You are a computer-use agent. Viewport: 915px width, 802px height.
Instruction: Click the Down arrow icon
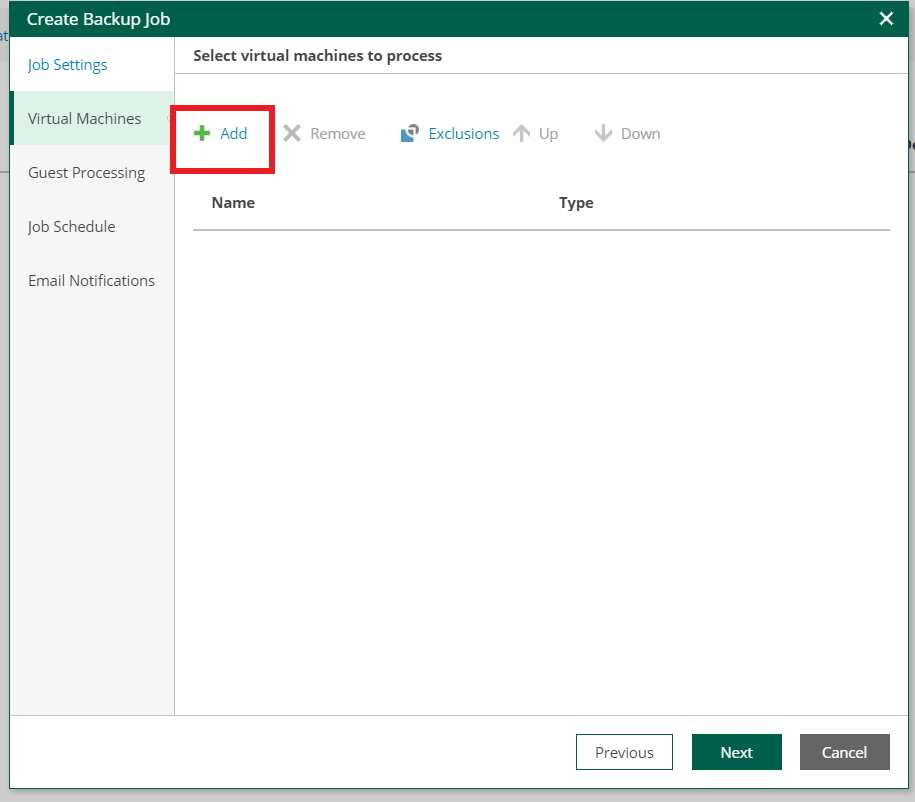pyautogui.click(x=604, y=132)
